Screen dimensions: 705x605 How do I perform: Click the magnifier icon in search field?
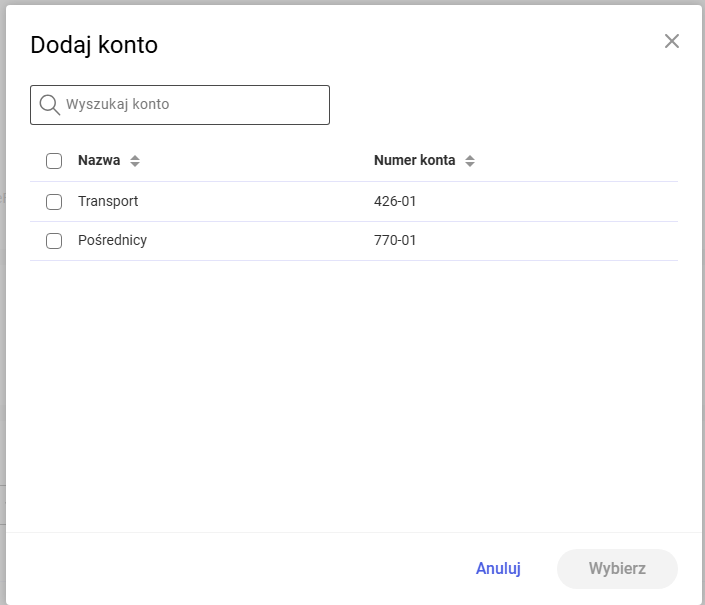49,105
